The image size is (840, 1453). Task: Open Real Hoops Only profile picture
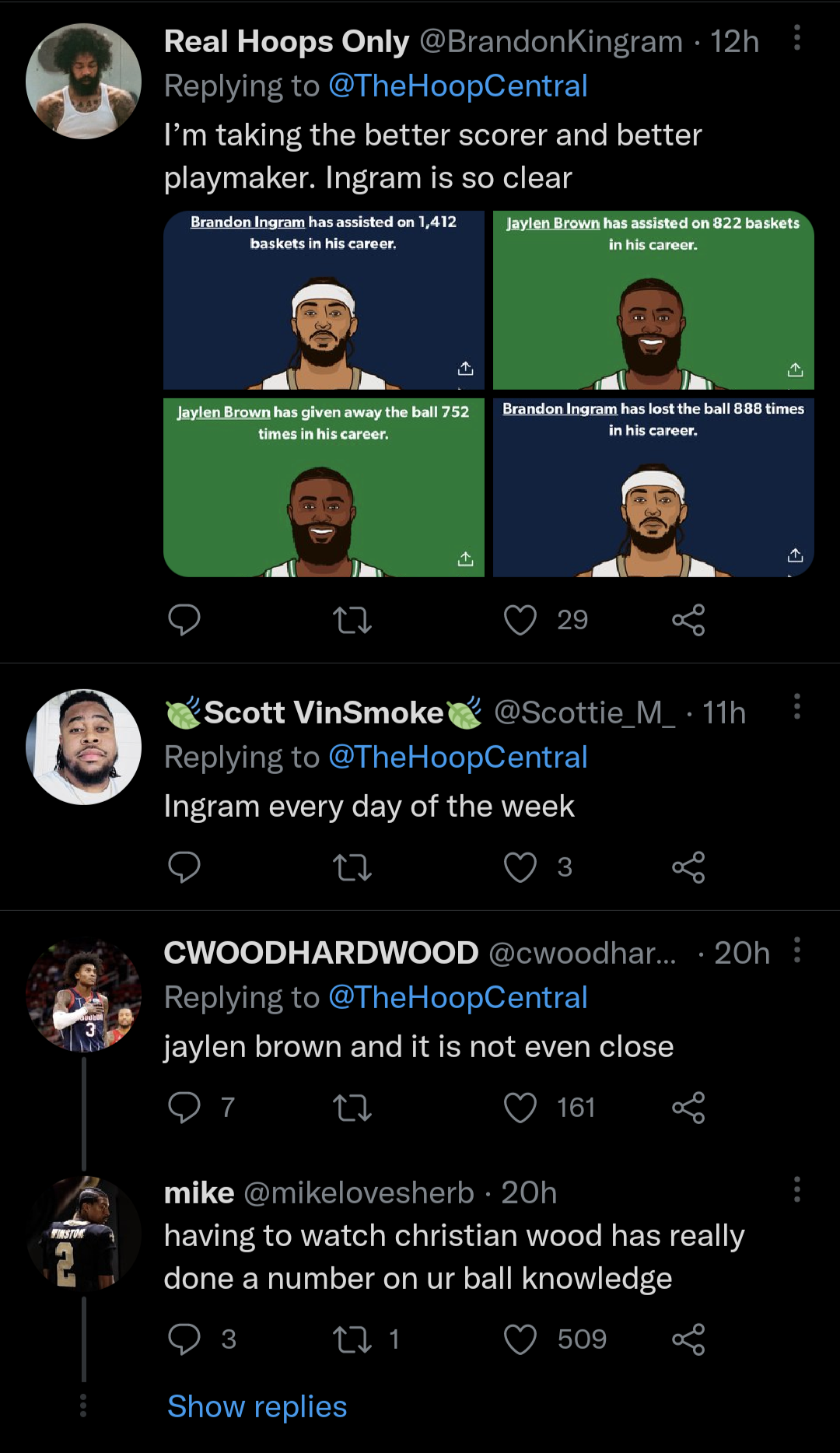(x=83, y=82)
